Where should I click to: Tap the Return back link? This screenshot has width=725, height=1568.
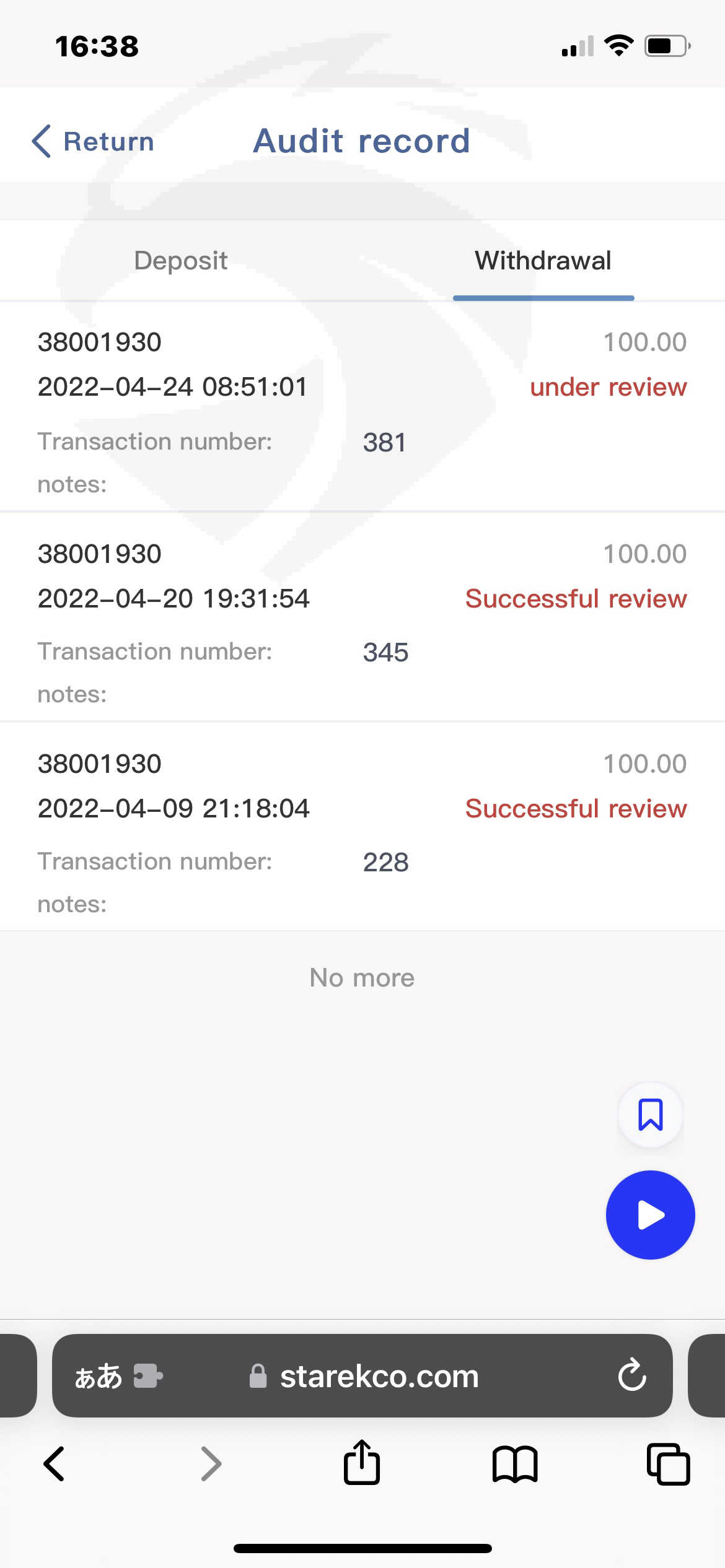coord(93,141)
